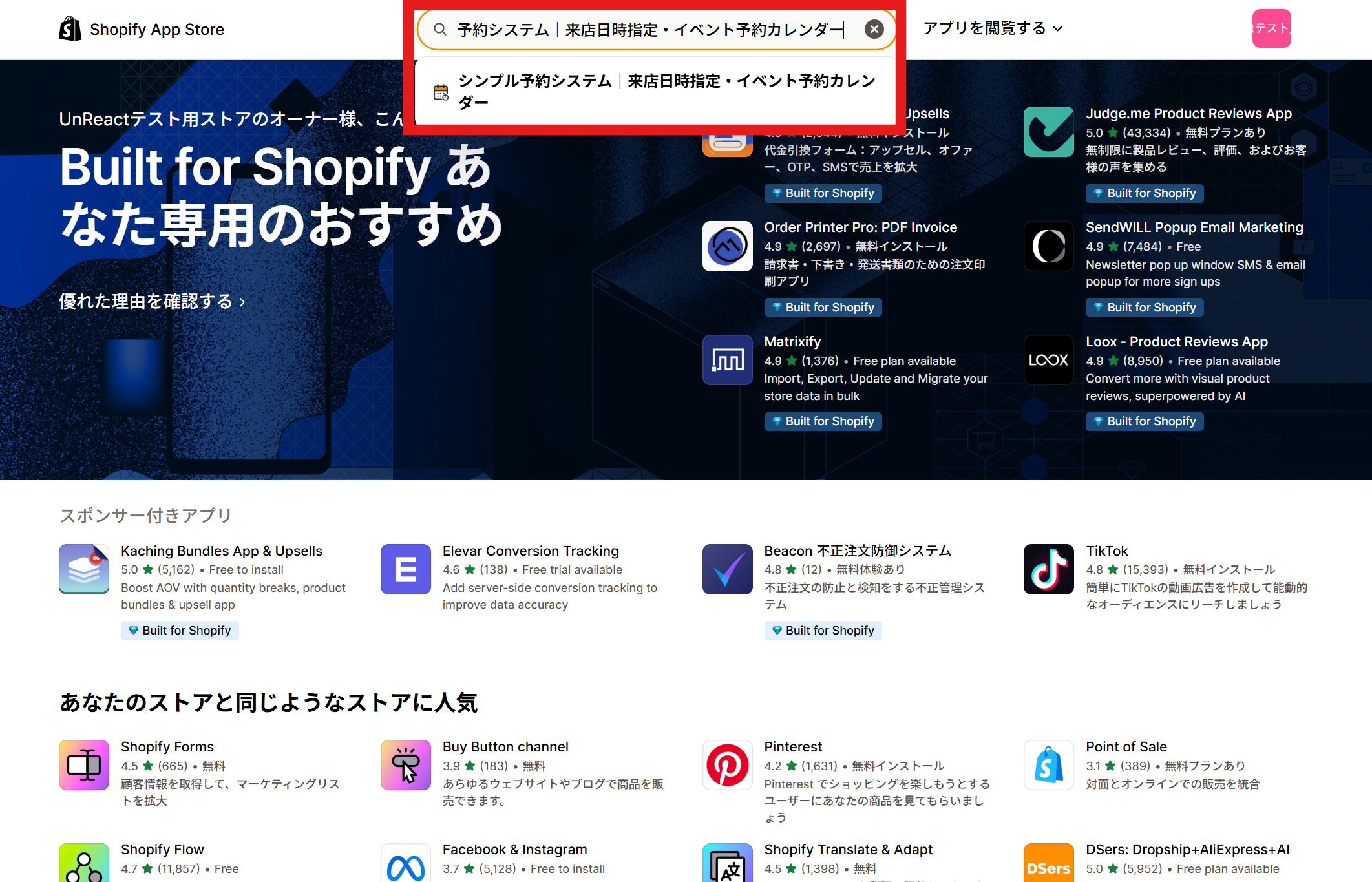Click Built for Shopify badge under Order Printer Pro
1372x882 pixels.
coord(823,308)
